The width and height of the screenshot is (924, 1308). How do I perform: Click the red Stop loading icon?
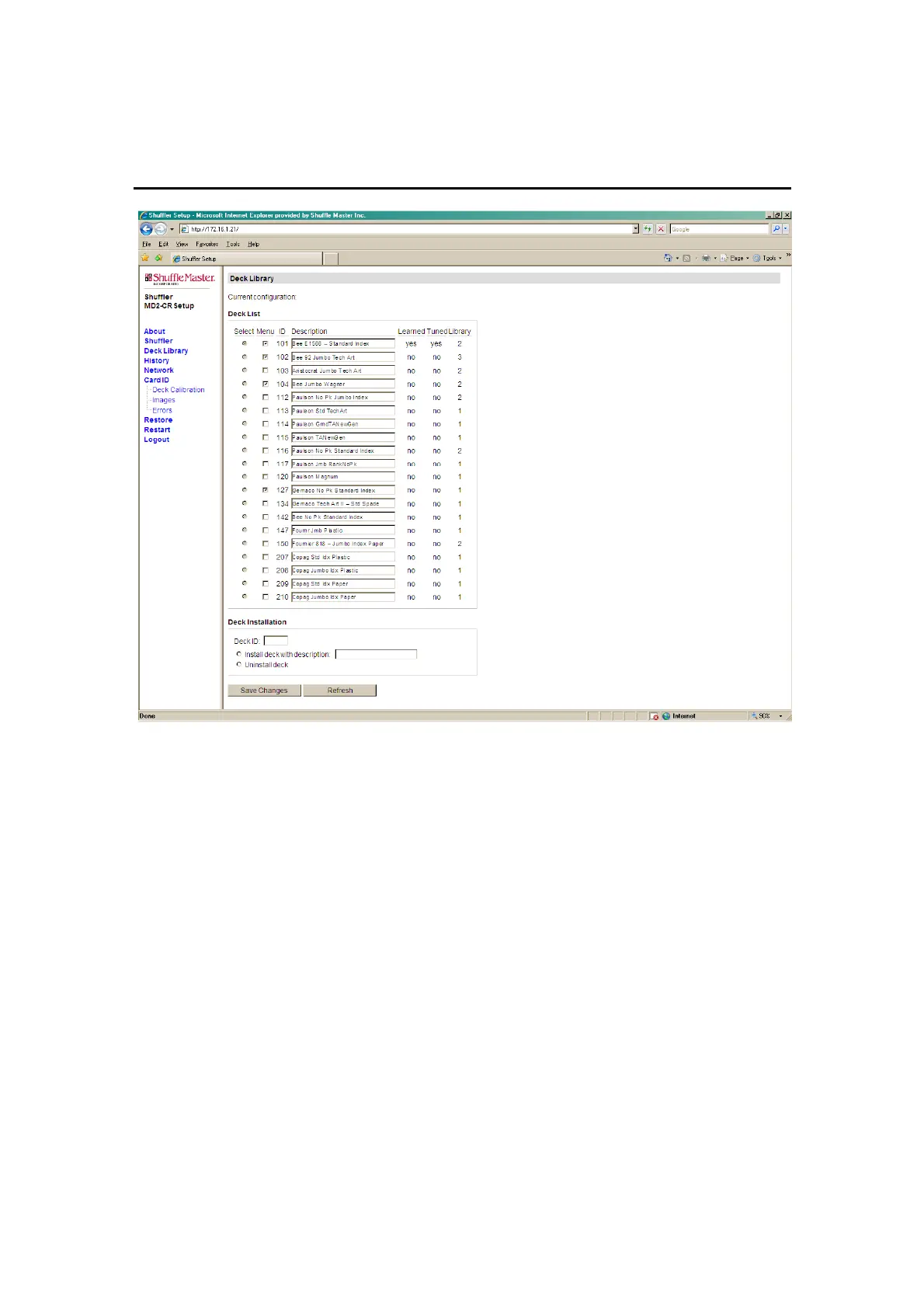pos(661,229)
